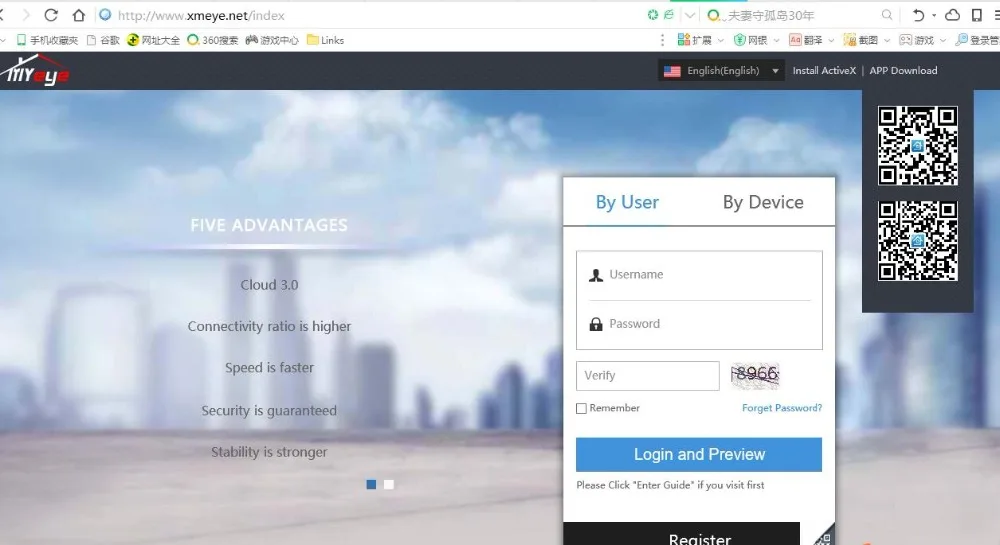The width and height of the screenshot is (1000, 545).
Task: Go to the browser home page icon
Action: [78, 15]
